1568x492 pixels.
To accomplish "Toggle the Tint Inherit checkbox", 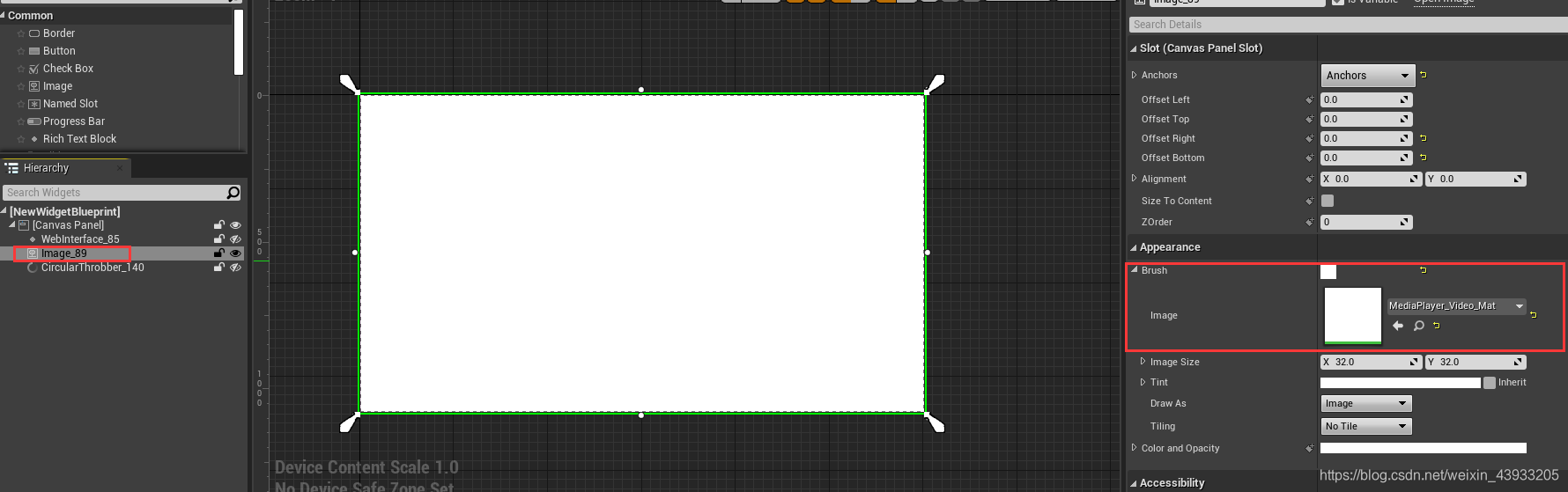I will 1490,383.
